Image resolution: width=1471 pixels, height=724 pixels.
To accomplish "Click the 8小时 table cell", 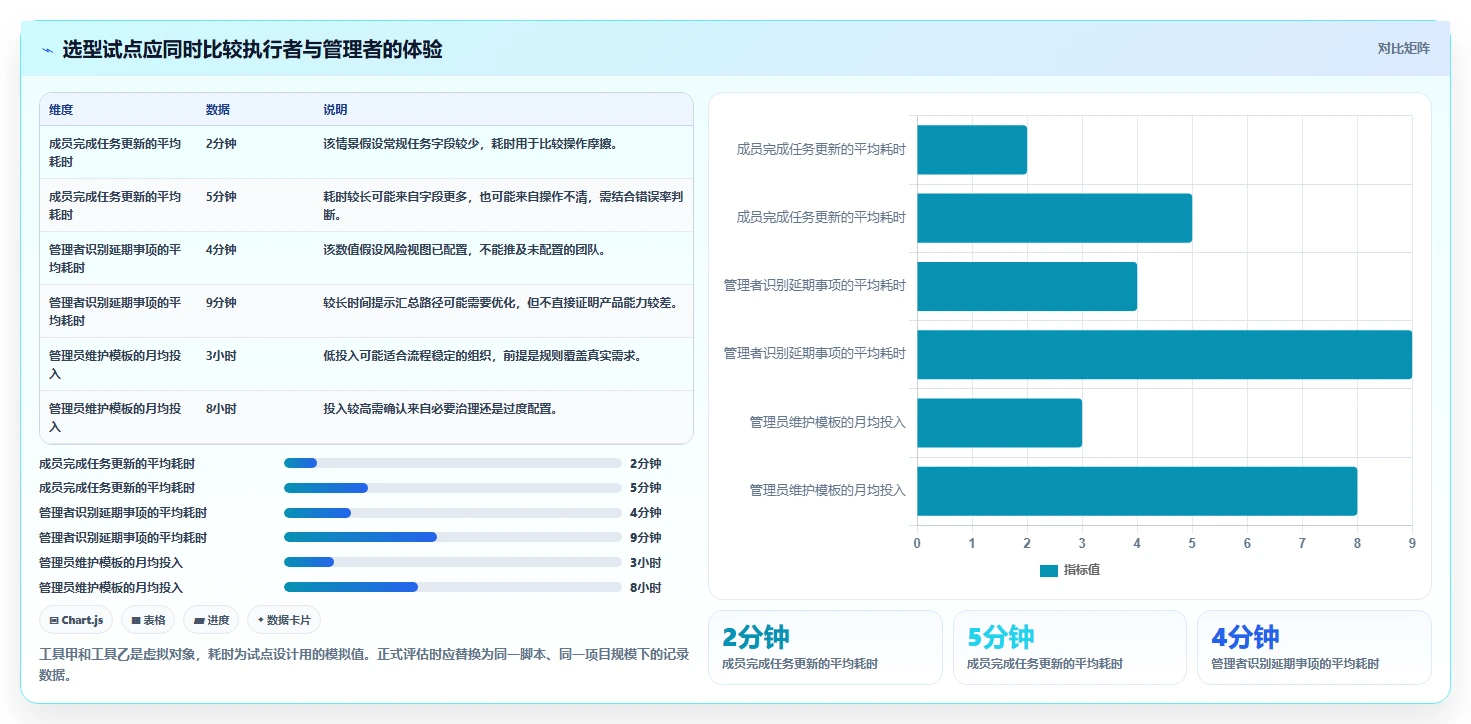I will 221,409.
